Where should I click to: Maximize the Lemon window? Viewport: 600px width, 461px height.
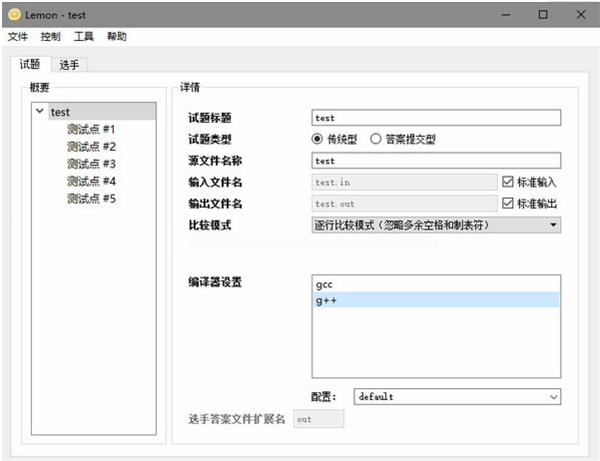[543, 15]
